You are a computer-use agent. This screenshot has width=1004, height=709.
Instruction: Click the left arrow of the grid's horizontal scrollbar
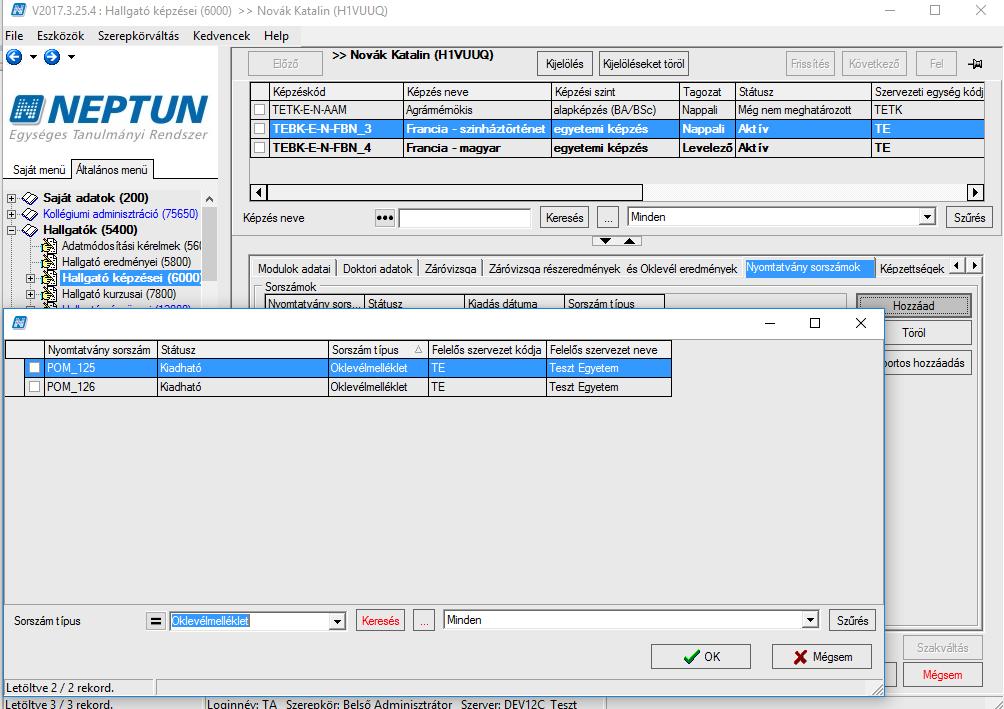(x=259, y=192)
